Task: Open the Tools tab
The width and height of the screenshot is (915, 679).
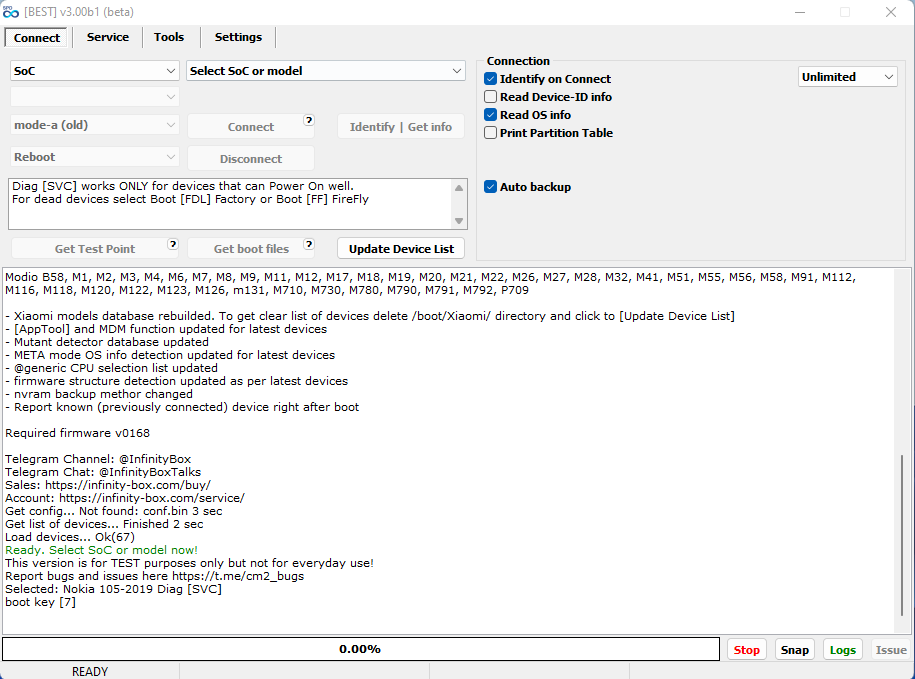Action: (169, 37)
